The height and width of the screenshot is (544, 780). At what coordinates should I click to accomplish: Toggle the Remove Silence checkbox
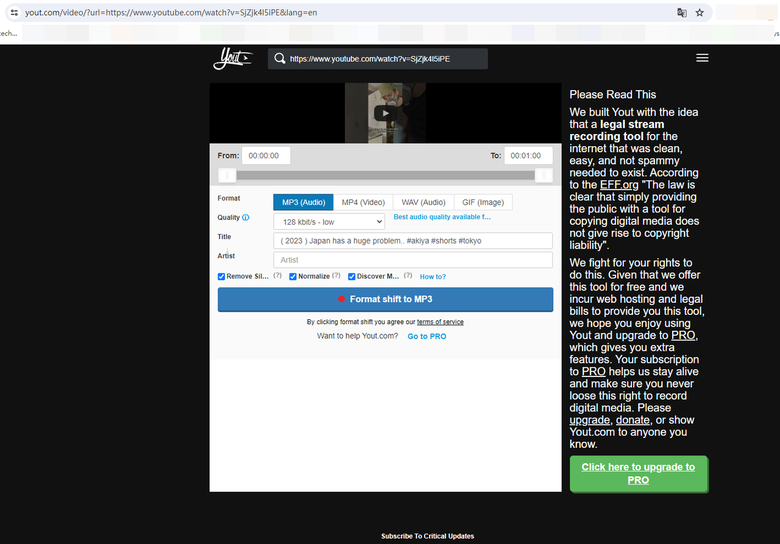pyautogui.click(x=221, y=276)
